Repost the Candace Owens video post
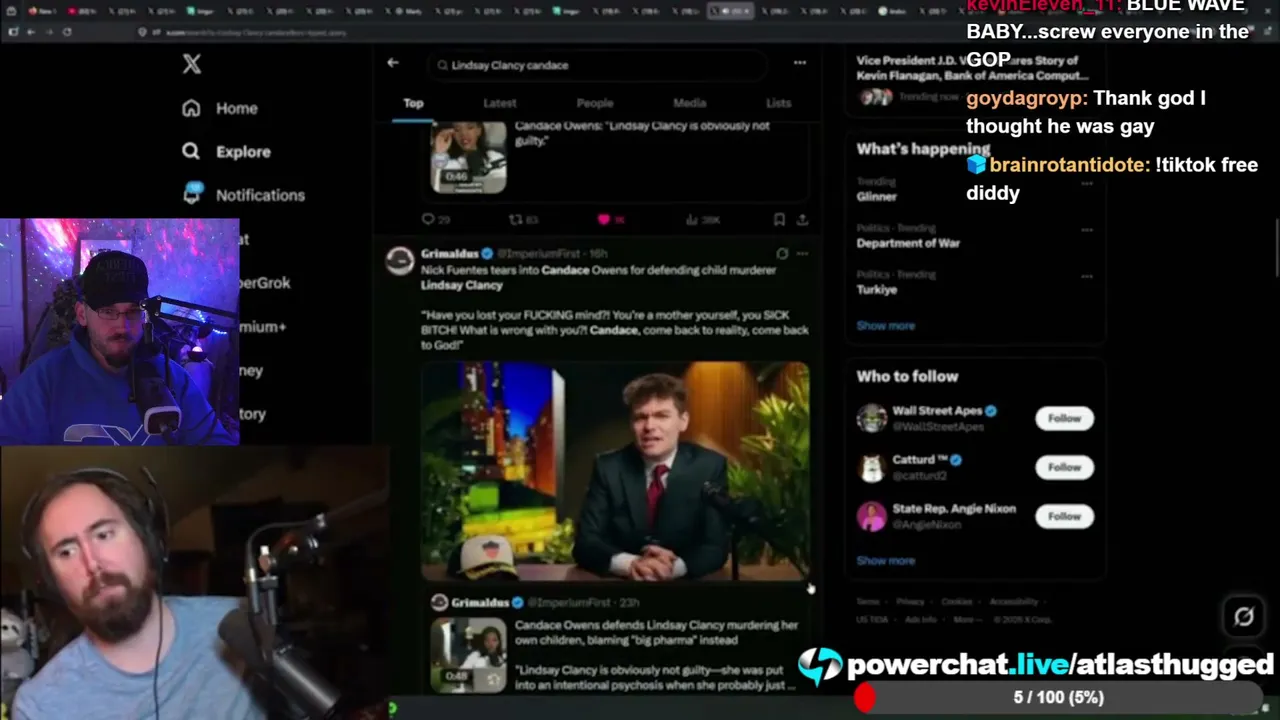Screen dimensions: 1280x720 click(516, 219)
